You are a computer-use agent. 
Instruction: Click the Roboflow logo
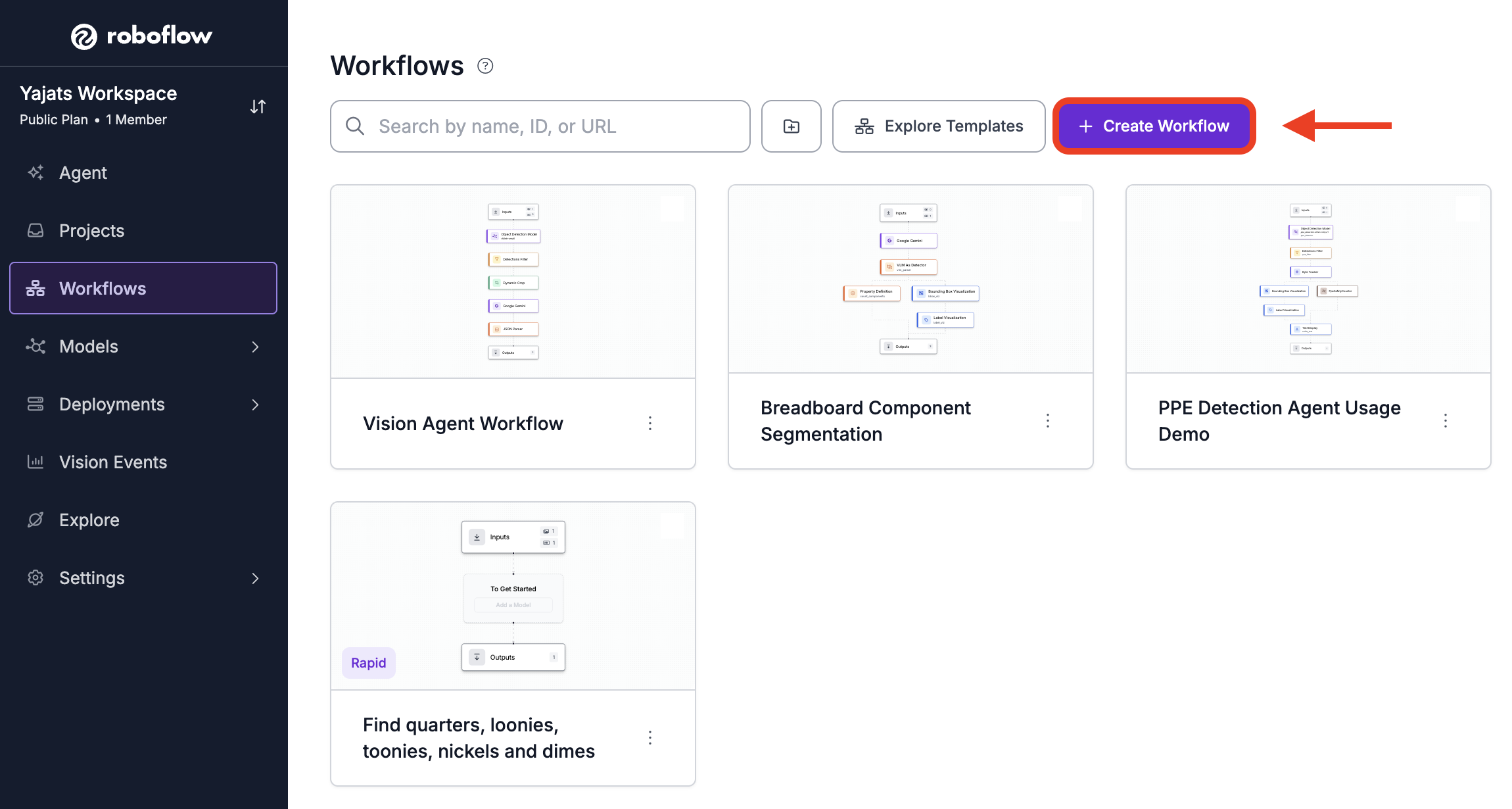[141, 36]
